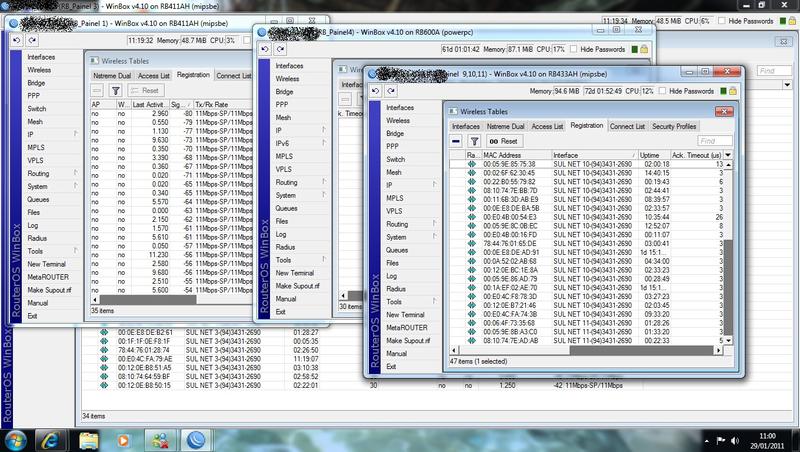Click the horizontal scrollbar in Painel 1 Wireless Tables
The height and width of the screenshot is (452, 800).
tap(147, 299)
